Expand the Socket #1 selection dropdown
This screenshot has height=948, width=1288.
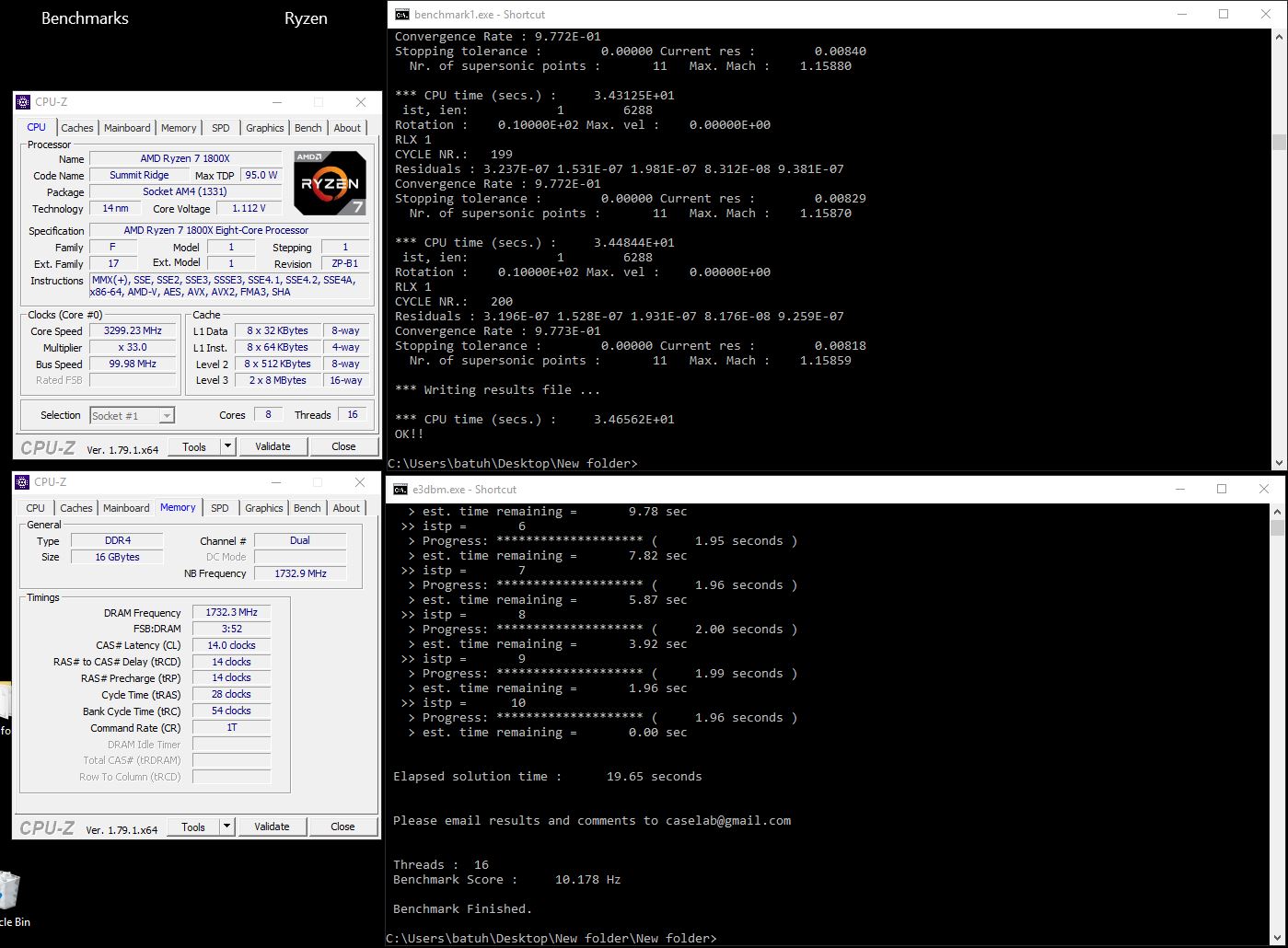(x=167, y=416)
